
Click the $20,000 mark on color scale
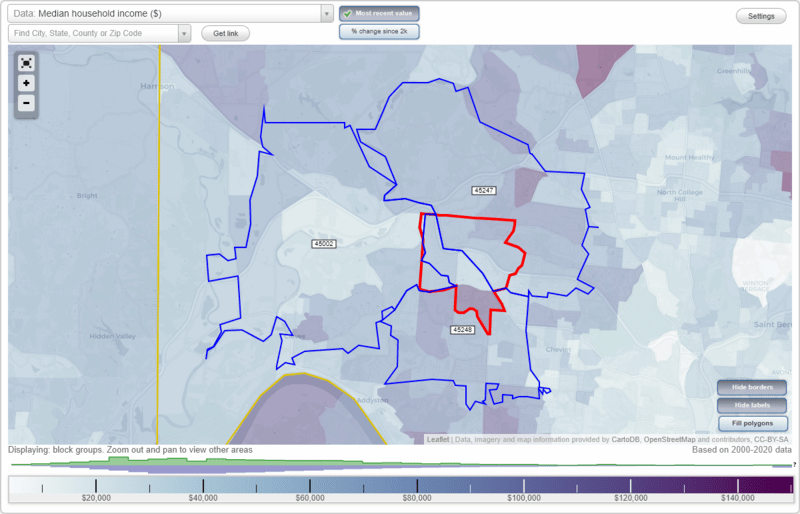click(96, 498)
